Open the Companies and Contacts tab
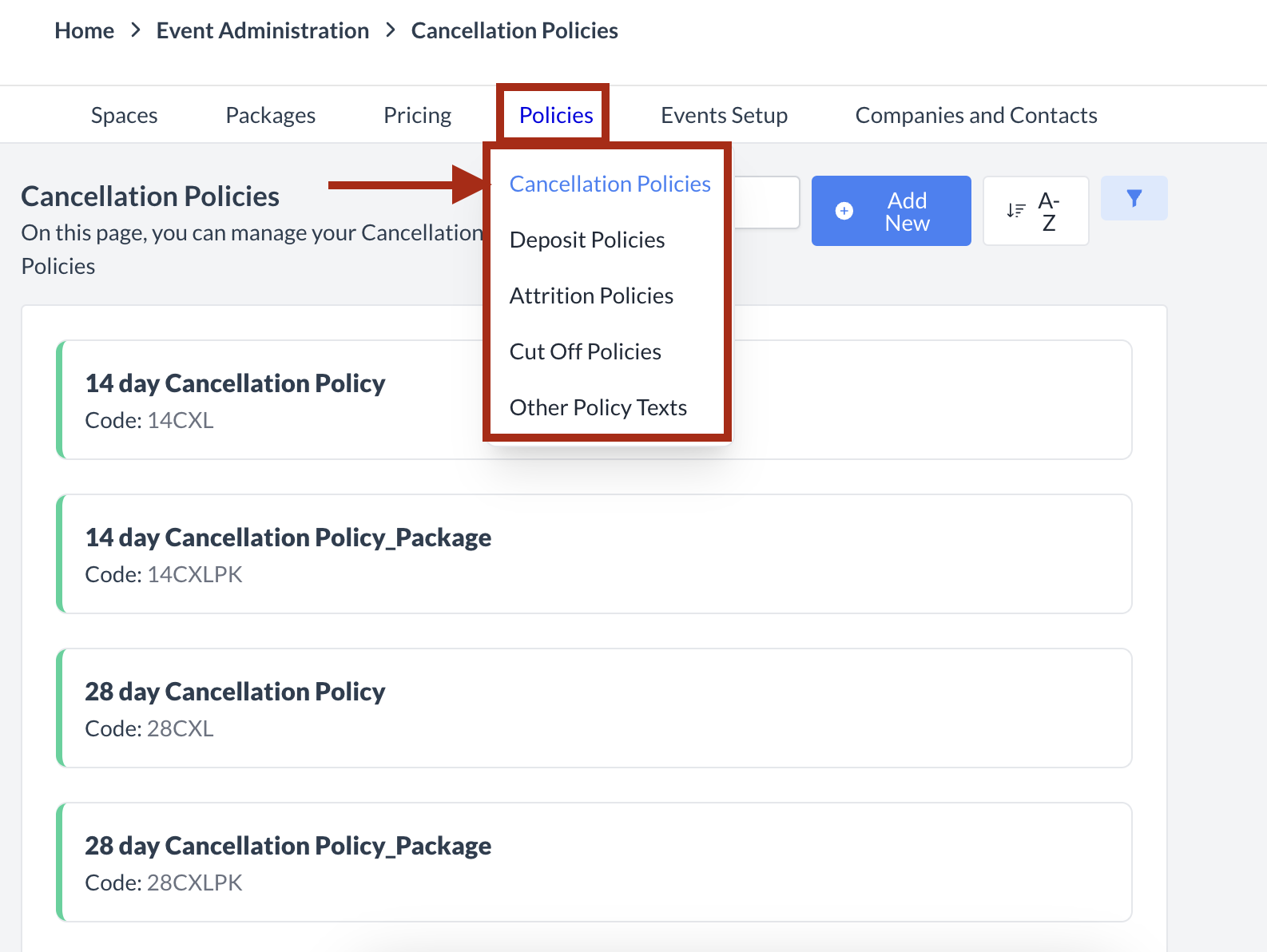Image resolution: width=1267 pixels, height=952 pixels. 975,115
